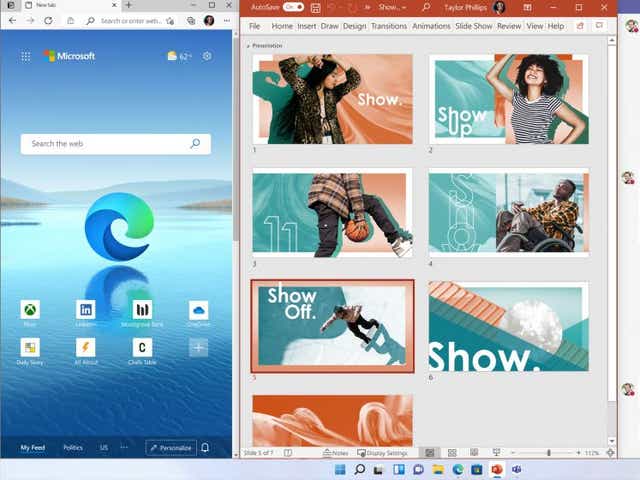Open feed notifications bell
The height and width of the screenshot is (480, 640).
pos(205,448)
